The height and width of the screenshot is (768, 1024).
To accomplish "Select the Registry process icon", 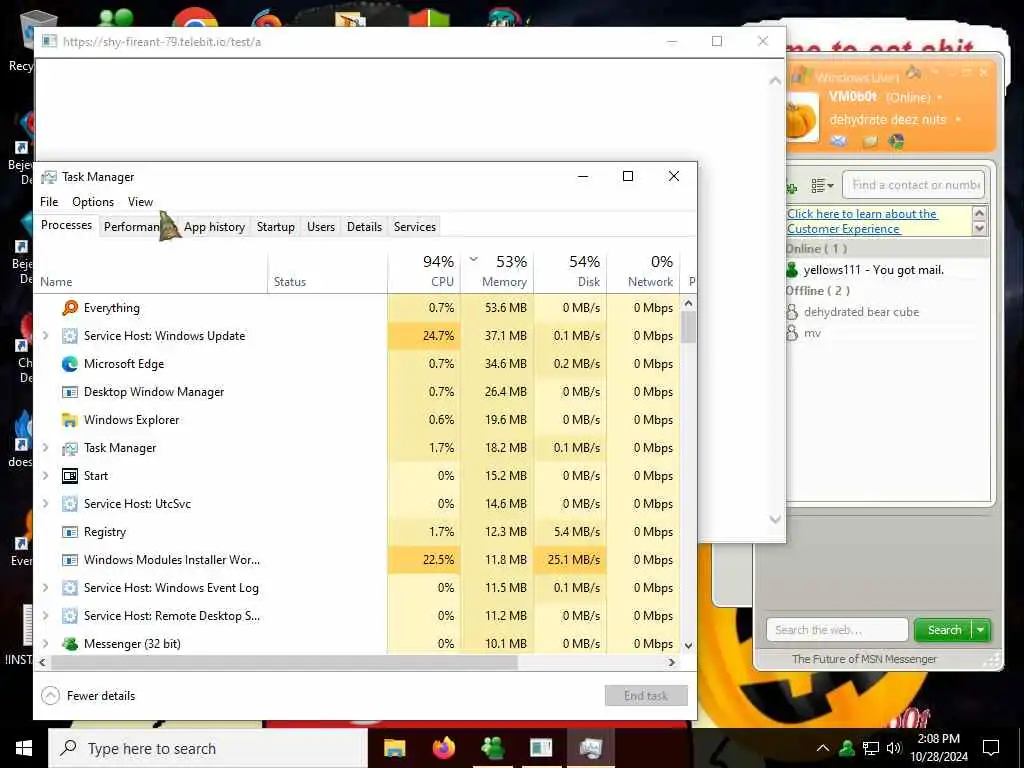I will pos(70,532).
